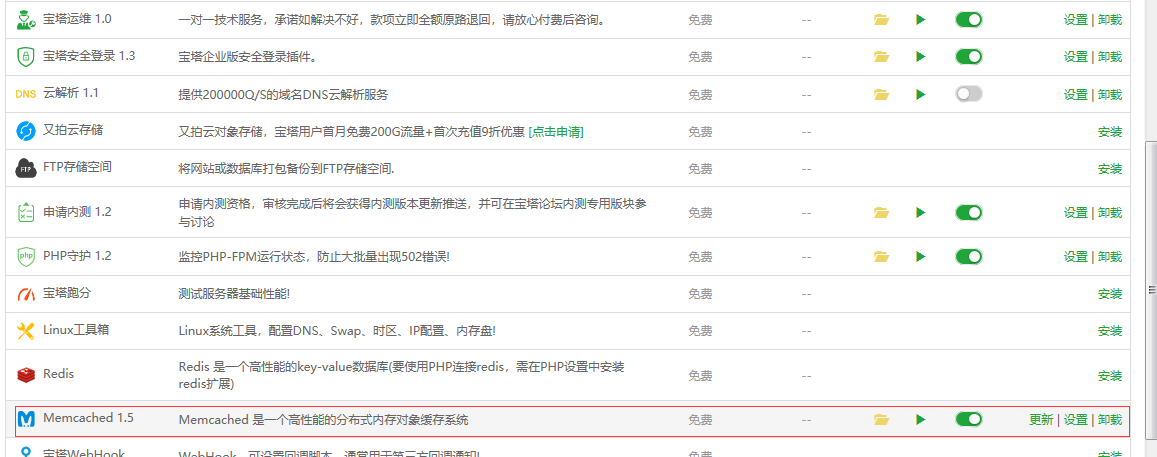
Task: Click play arrow for 宝塔安全登录
Action: 920,56
